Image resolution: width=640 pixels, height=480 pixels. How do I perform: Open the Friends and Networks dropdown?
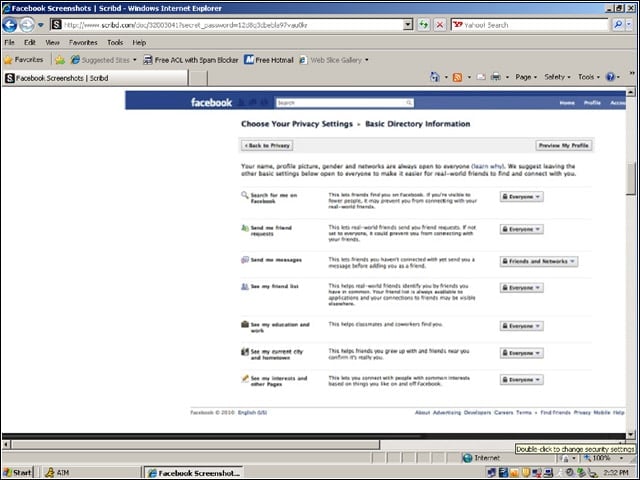coord(538,261)
